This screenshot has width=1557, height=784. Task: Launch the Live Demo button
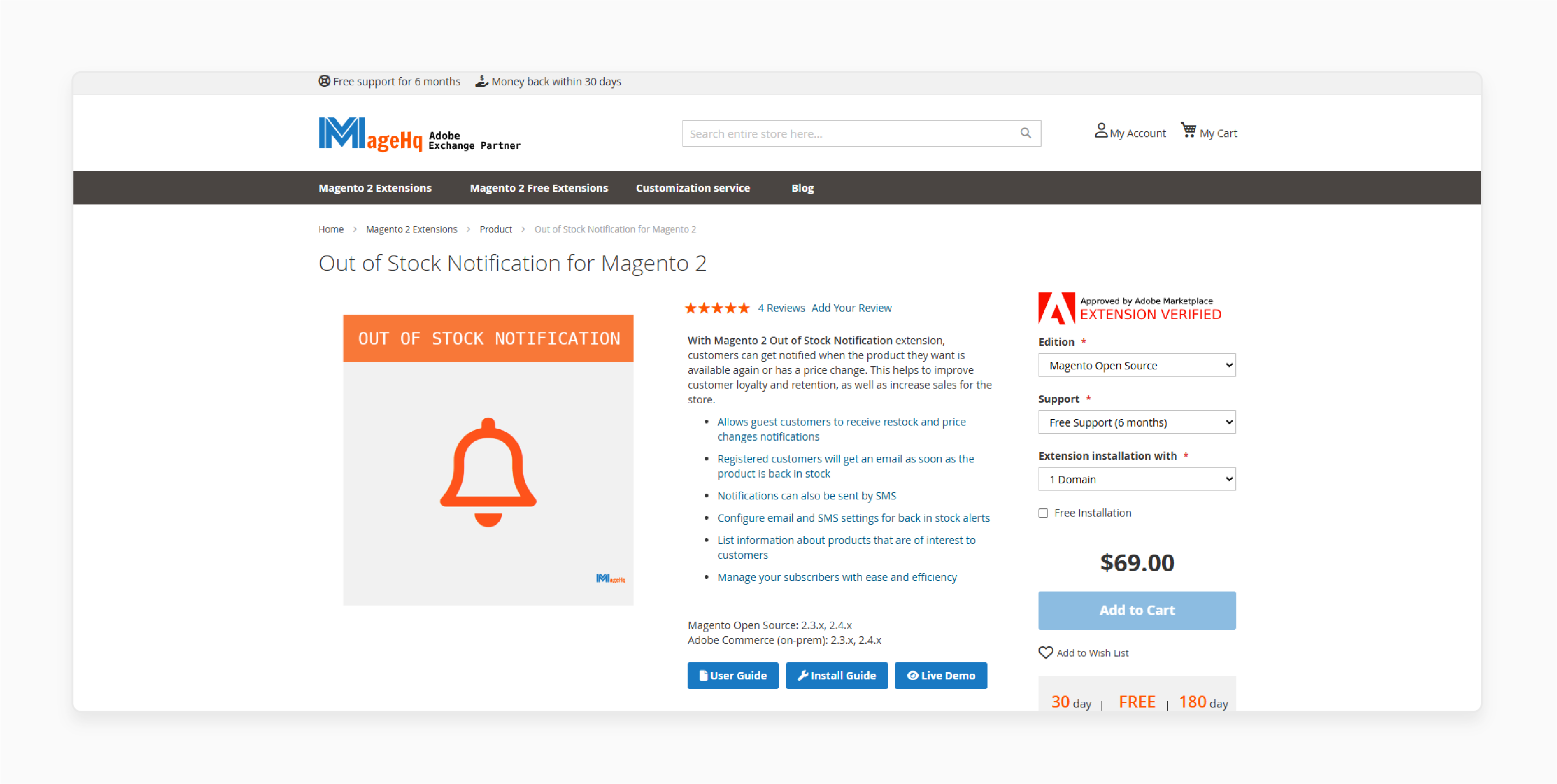pos(941,675)
